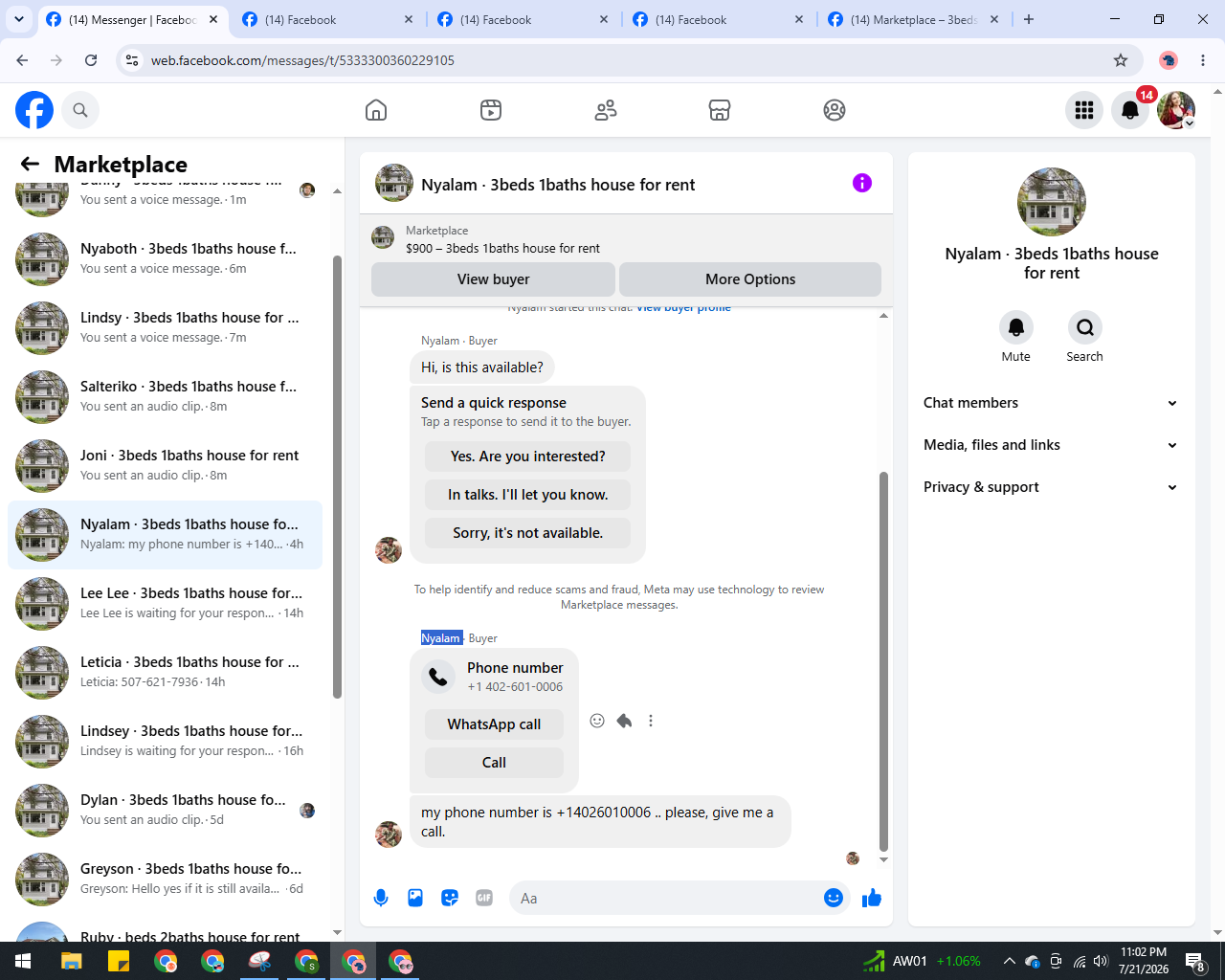Expand Media, files and links section
The width and height of the screenshot is (1225, 980).
point(1052,445)
